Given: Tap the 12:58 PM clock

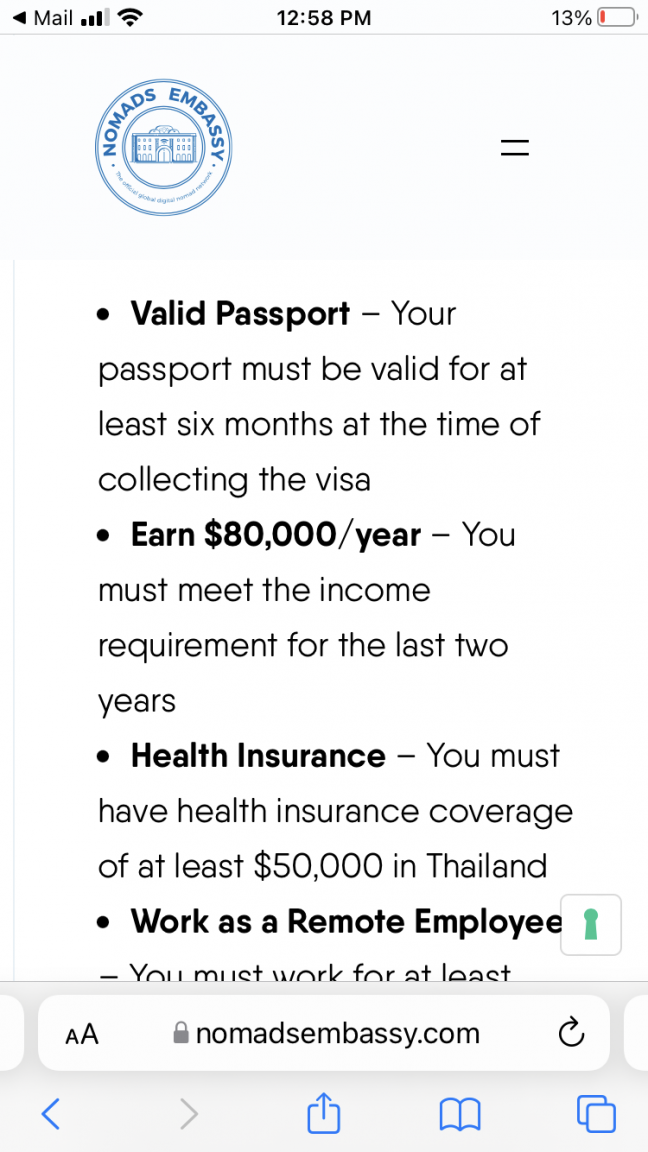Looking at the screenshot, I should pos(324,18).
